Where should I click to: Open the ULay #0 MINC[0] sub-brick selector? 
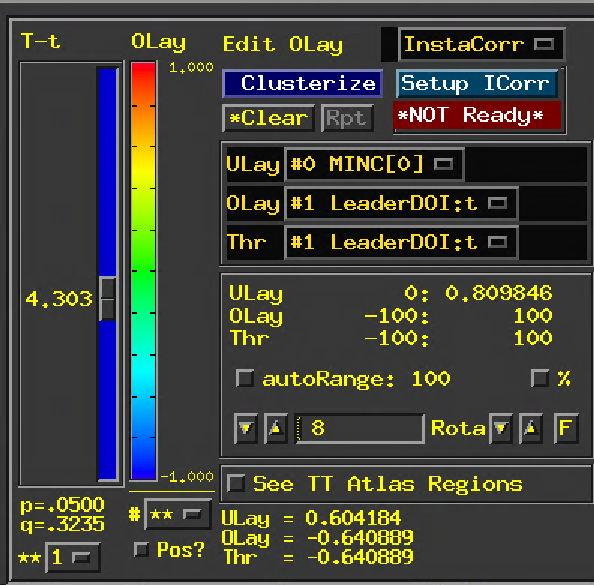(374, 164)
